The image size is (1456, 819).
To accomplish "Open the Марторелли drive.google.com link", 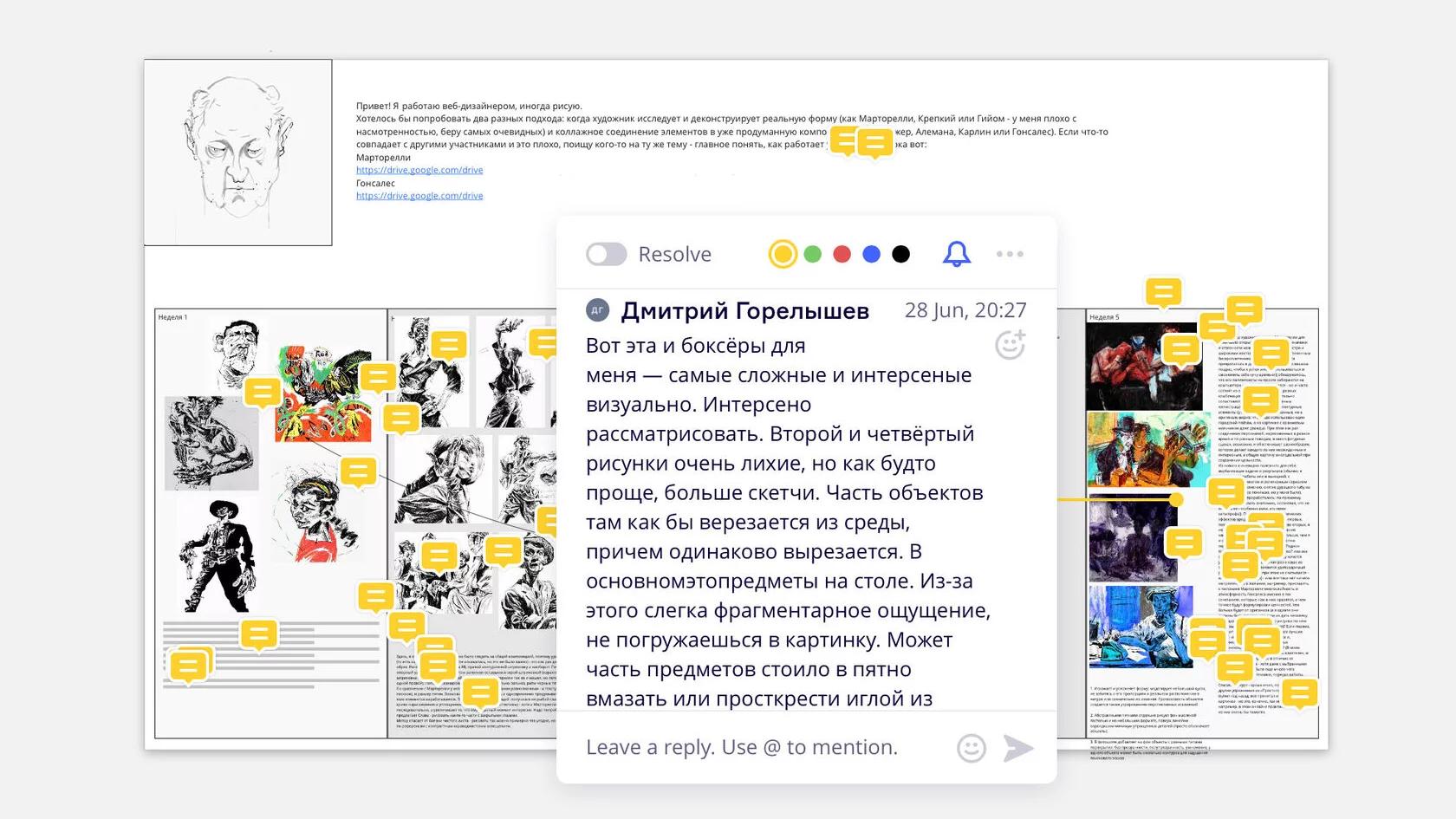I will click(419, 170).
